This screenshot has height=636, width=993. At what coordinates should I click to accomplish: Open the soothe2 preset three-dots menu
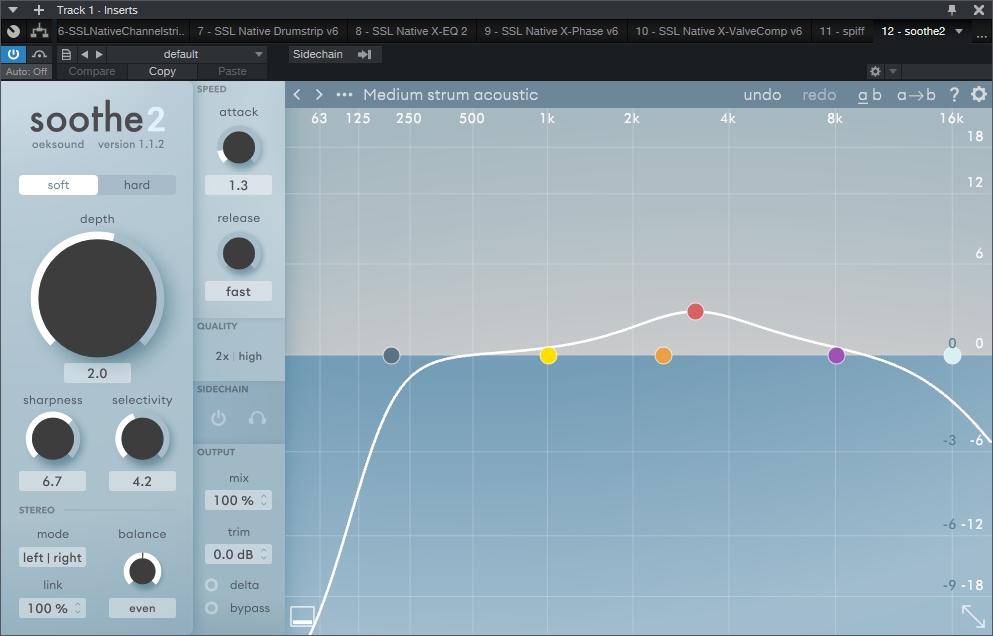[344, 94]
